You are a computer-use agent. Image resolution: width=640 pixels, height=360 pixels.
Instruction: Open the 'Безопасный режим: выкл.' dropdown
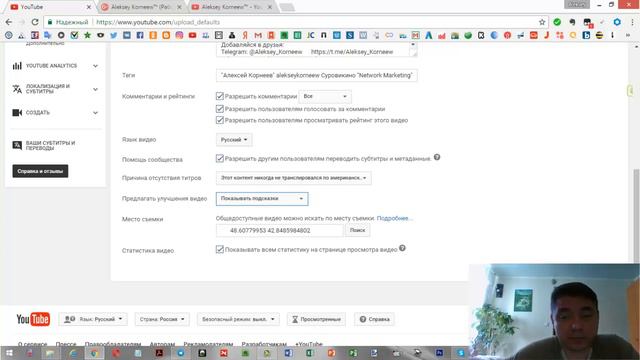[238, 319]
